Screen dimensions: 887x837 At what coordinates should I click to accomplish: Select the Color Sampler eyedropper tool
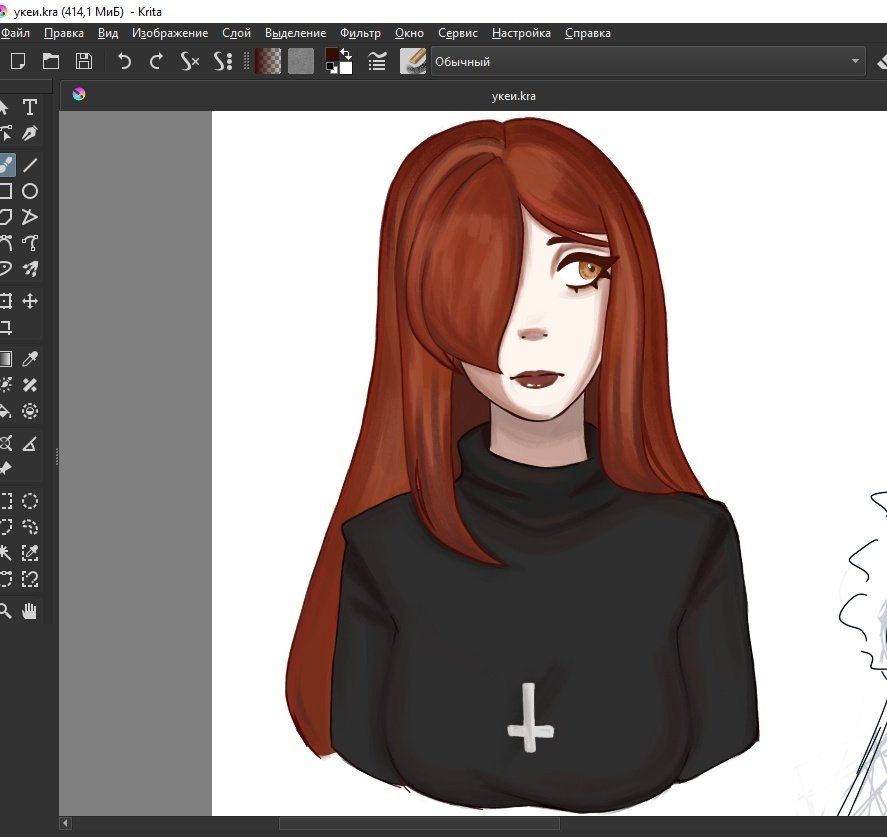(x=30, y=359)
